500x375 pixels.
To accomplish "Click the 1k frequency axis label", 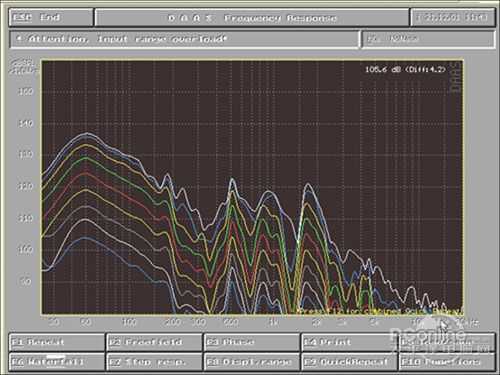I will pos(273,322).
